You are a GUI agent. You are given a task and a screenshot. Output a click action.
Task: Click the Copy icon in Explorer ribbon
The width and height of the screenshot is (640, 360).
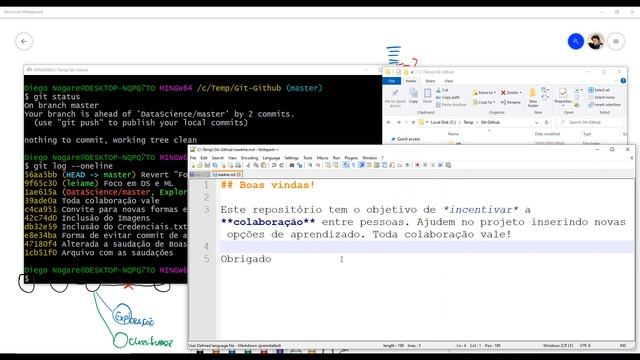413,95
